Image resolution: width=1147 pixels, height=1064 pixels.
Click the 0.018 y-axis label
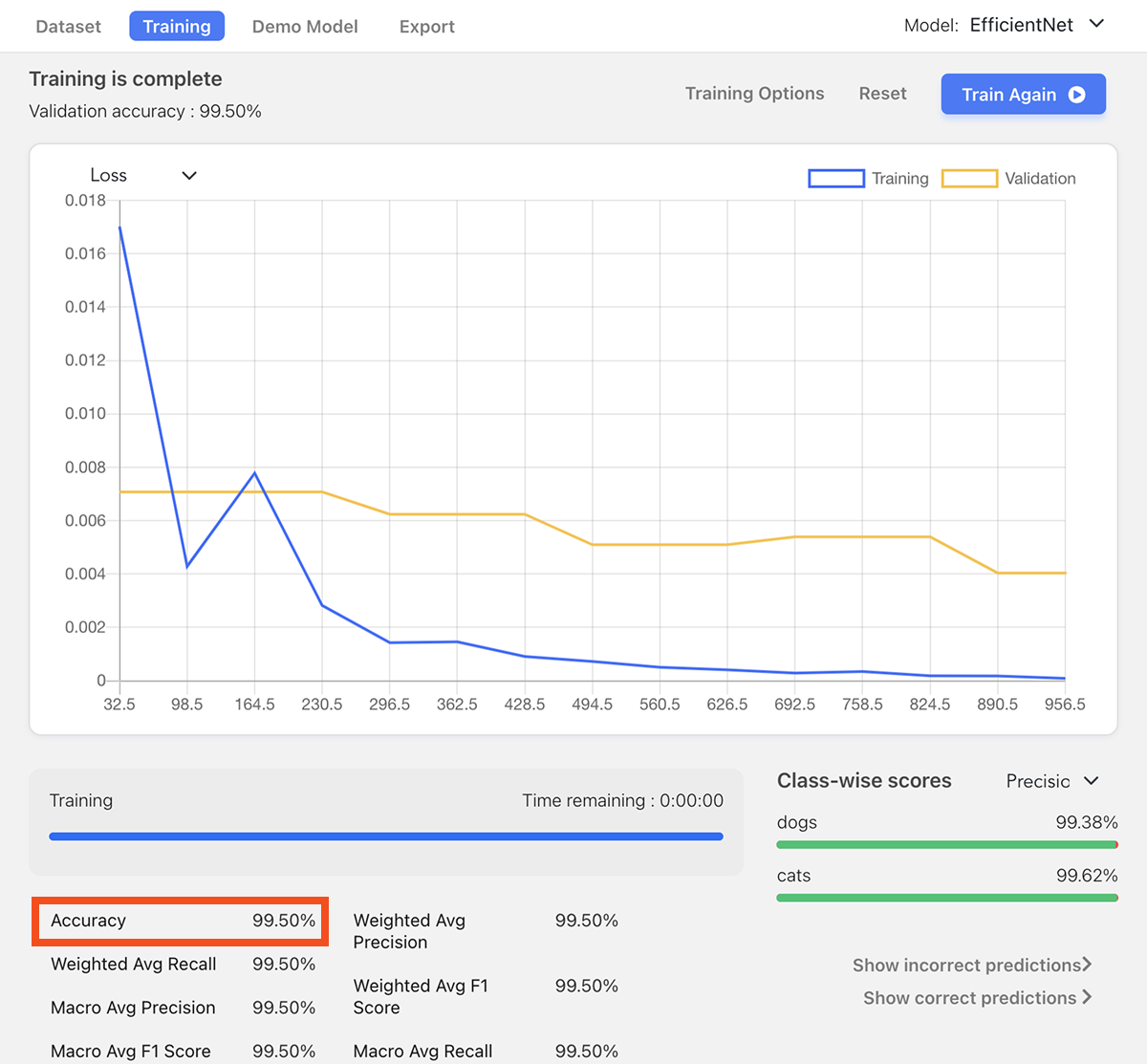click(85, 201)
